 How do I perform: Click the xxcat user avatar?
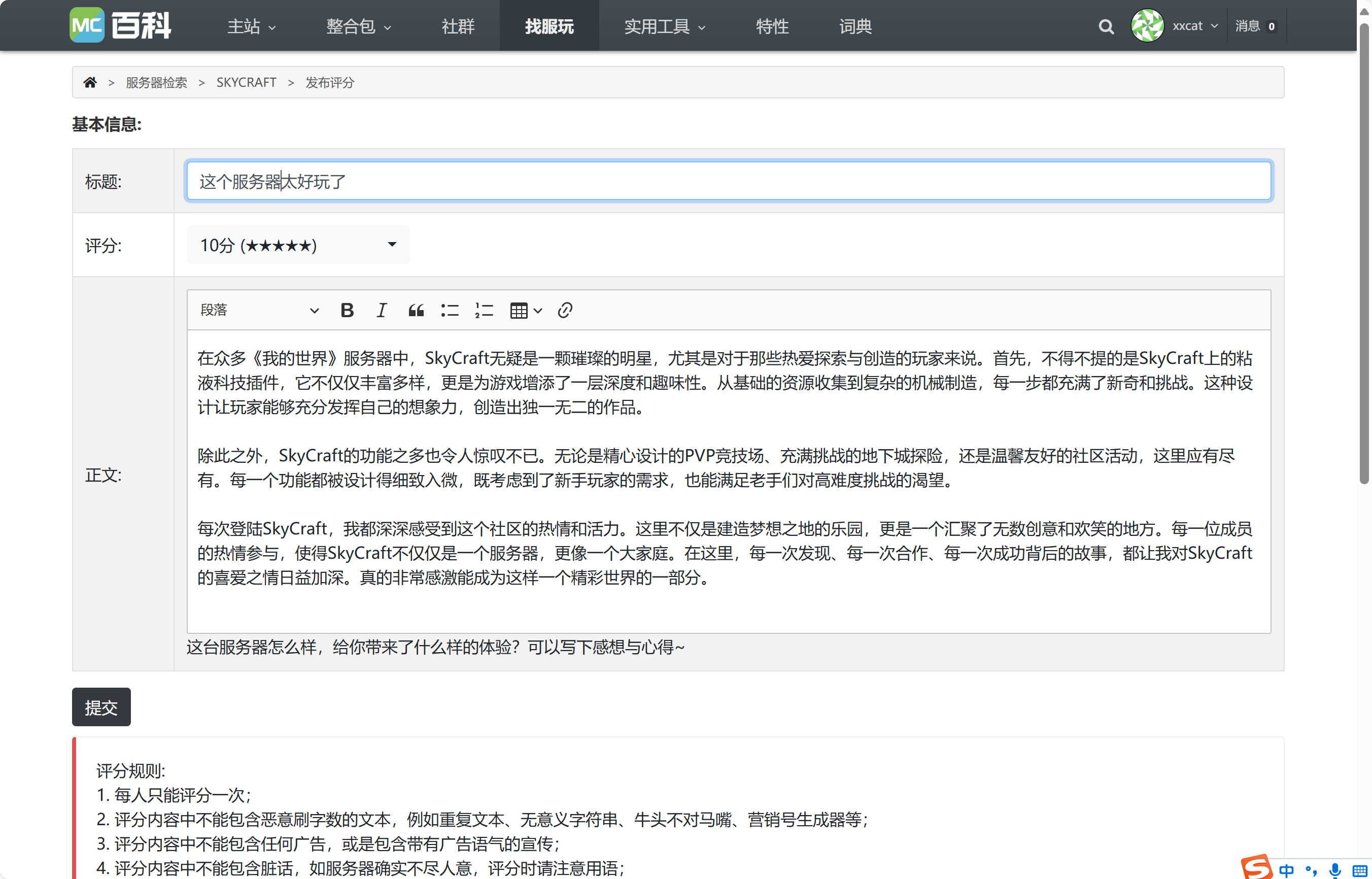tap(1147, 26)
